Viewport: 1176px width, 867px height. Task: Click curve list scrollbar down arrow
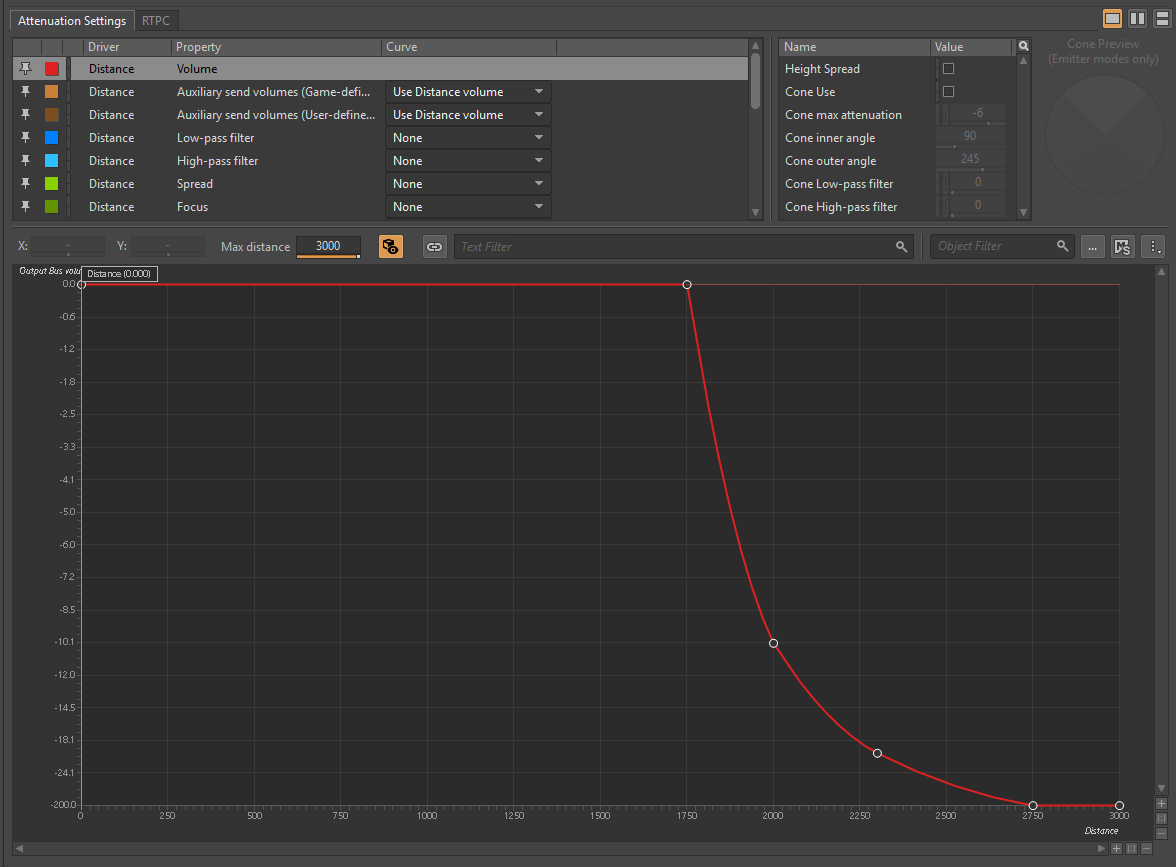point(755,212)
